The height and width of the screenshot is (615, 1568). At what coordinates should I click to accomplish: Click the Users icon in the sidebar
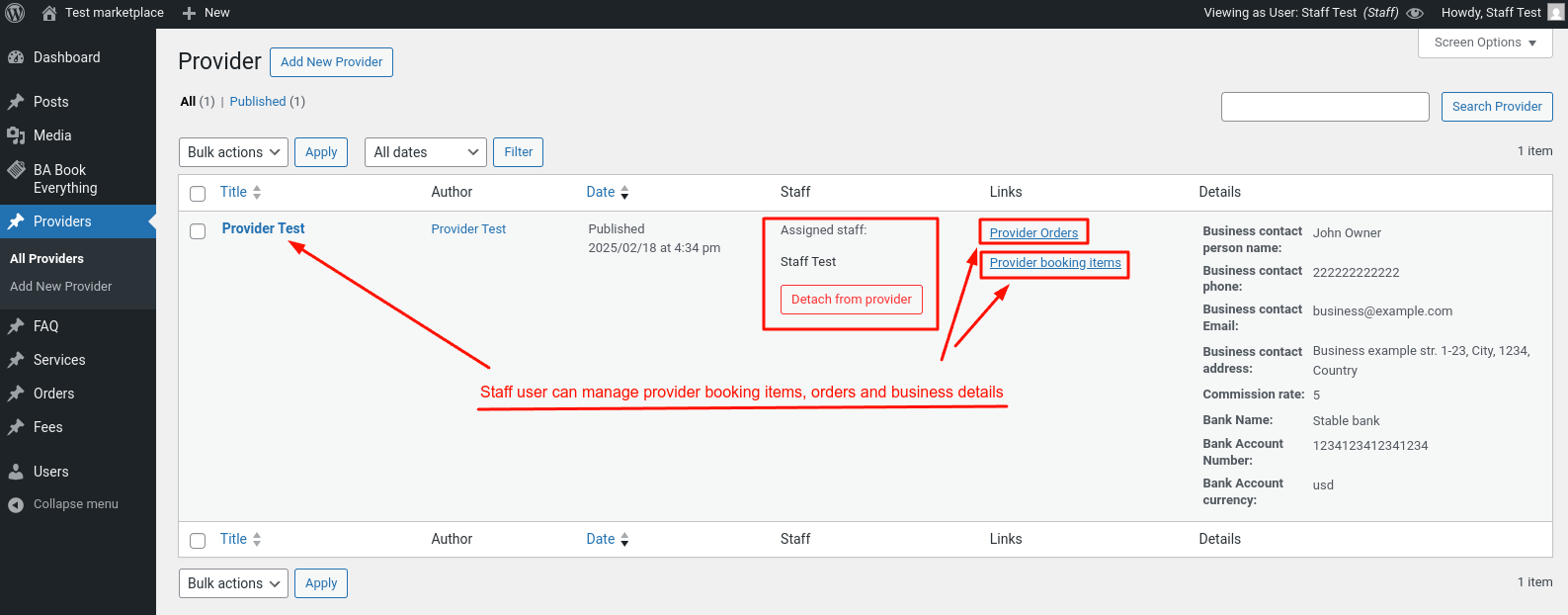16,472
